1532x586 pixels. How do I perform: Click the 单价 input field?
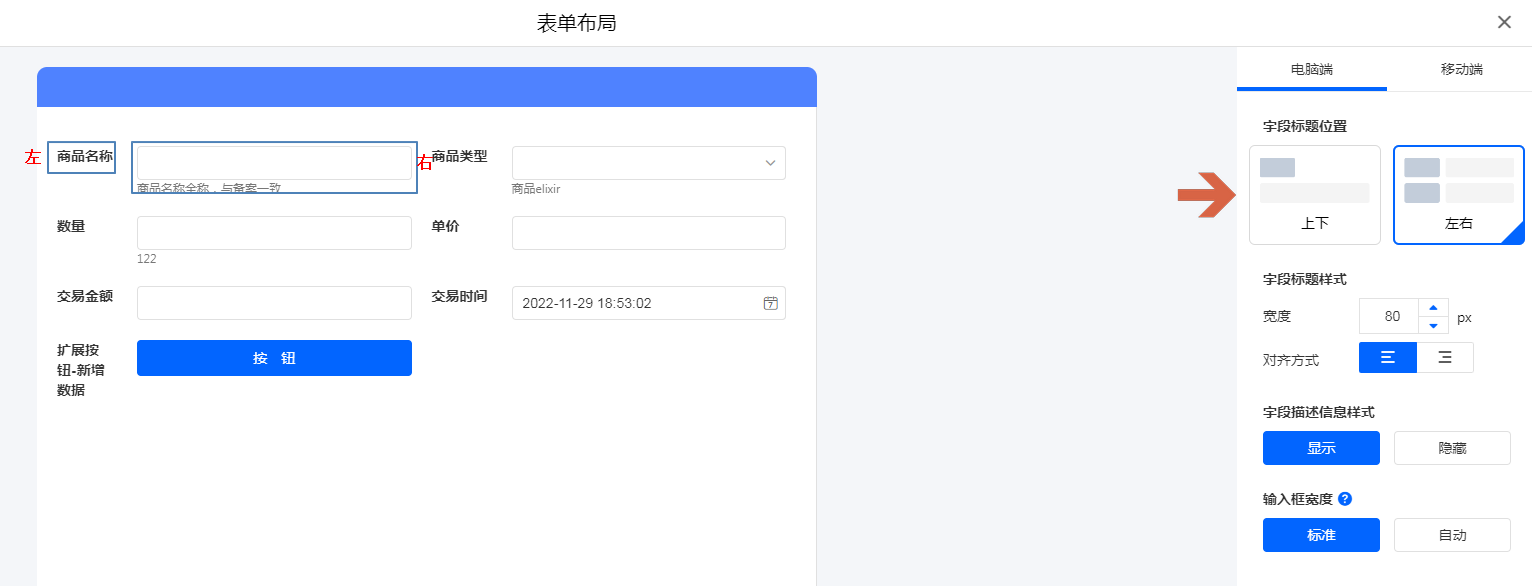(x=648, y=233)
